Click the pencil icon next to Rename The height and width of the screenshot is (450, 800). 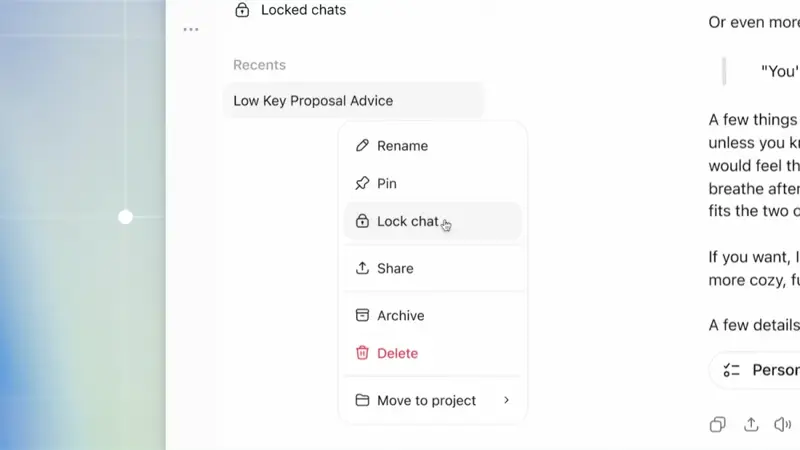(362, 145)
